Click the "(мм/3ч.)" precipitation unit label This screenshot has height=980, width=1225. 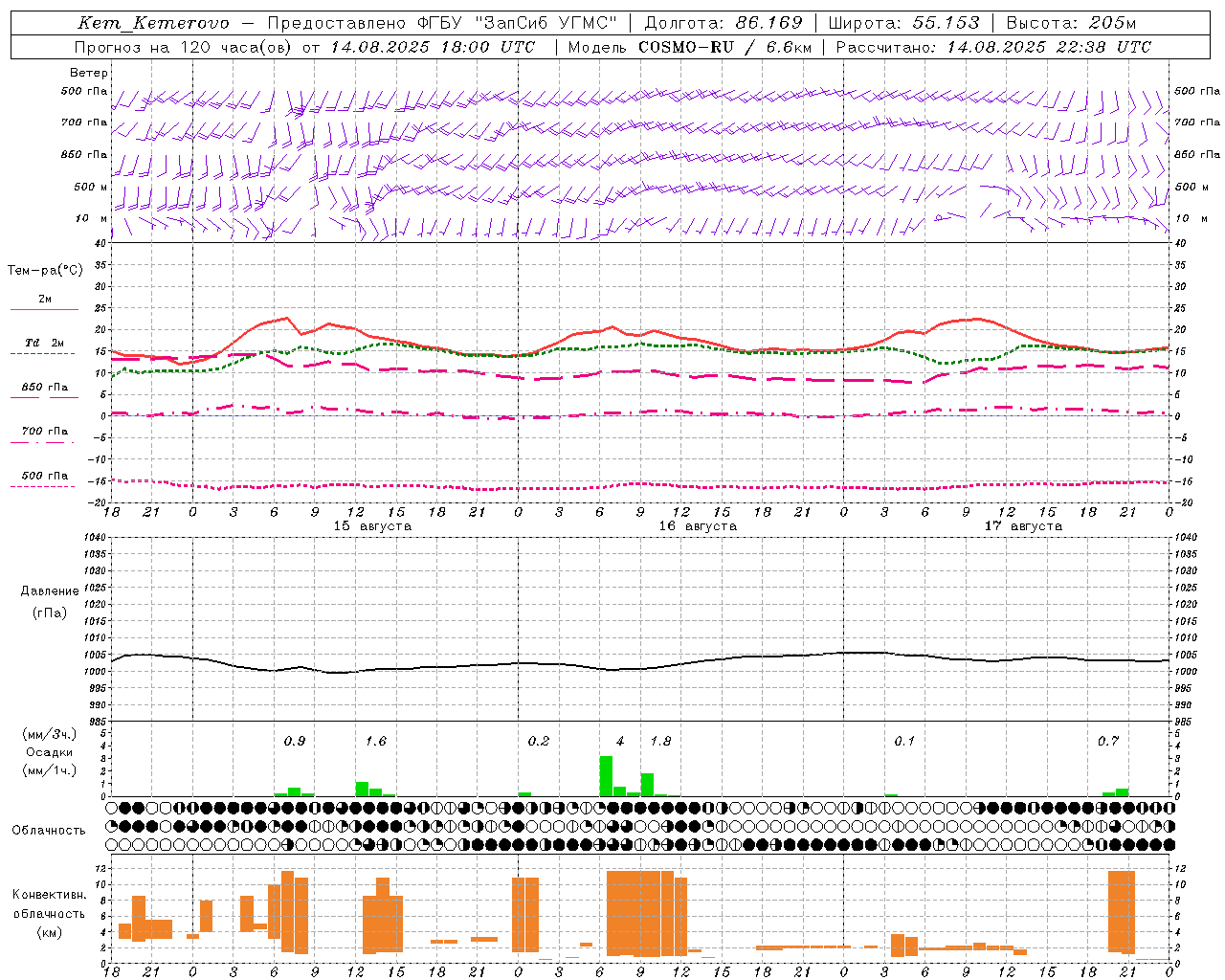[50, 735]
